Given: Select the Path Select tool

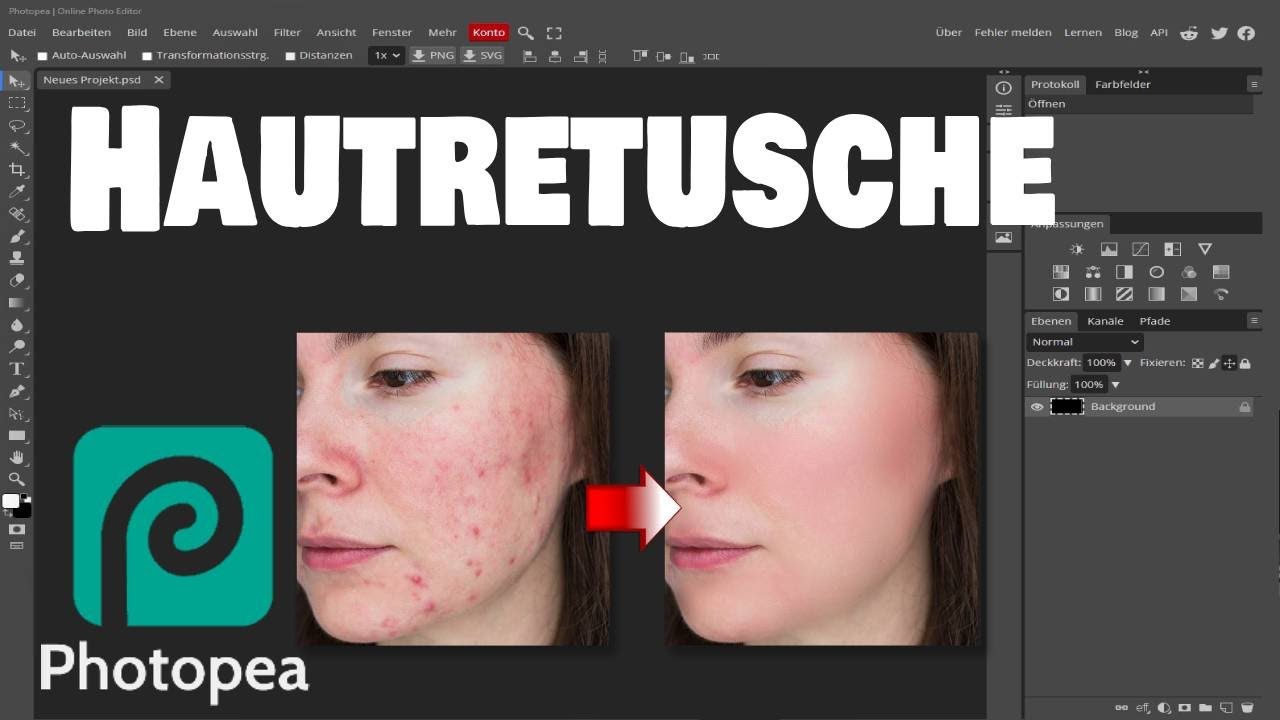Looking at the screenshot, I should coord(17,413).
